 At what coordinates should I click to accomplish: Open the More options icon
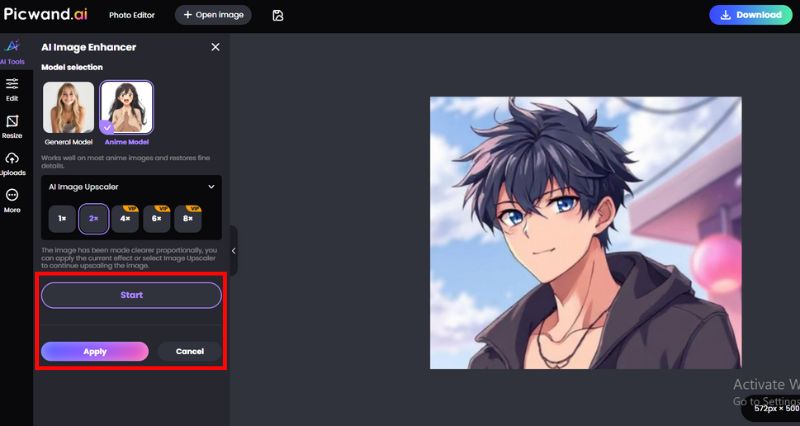[x=12, y=195]
